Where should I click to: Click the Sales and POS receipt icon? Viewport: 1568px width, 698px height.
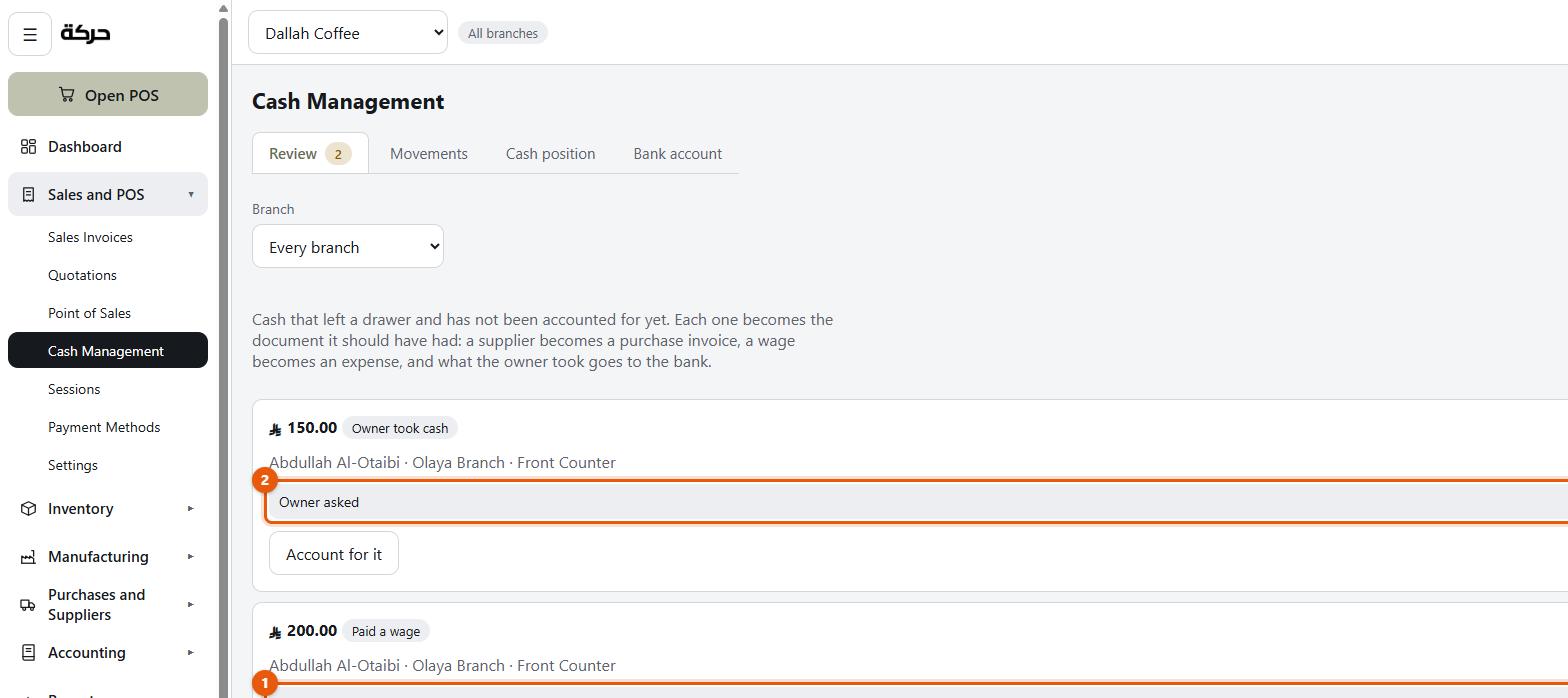pyautogui.click(x=28, y=195)
